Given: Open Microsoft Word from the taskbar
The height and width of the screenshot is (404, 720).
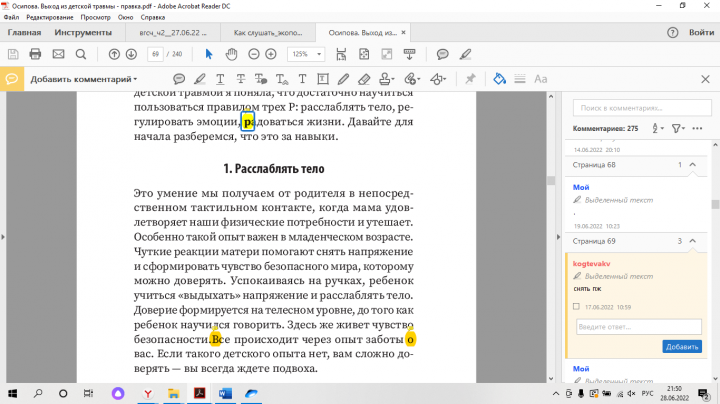Looking at the screenshot, I should (x=225, y=393).
